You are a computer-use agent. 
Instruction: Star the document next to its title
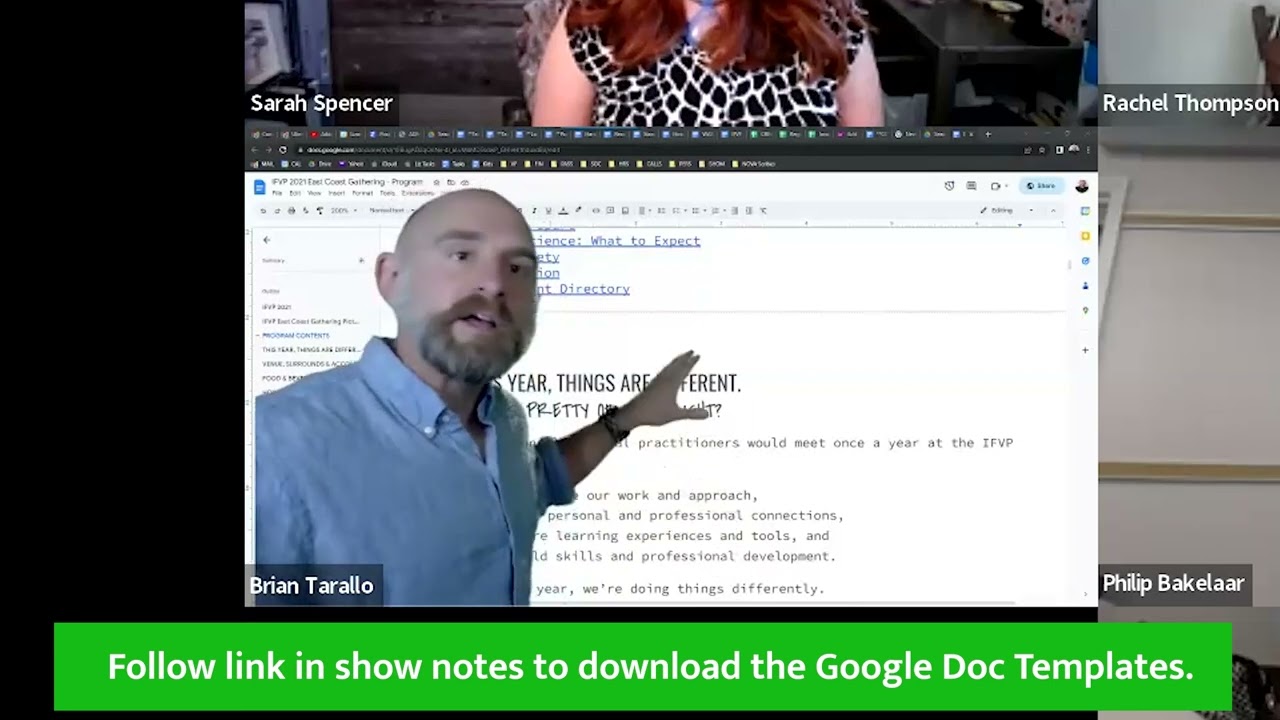coord(436,182)
